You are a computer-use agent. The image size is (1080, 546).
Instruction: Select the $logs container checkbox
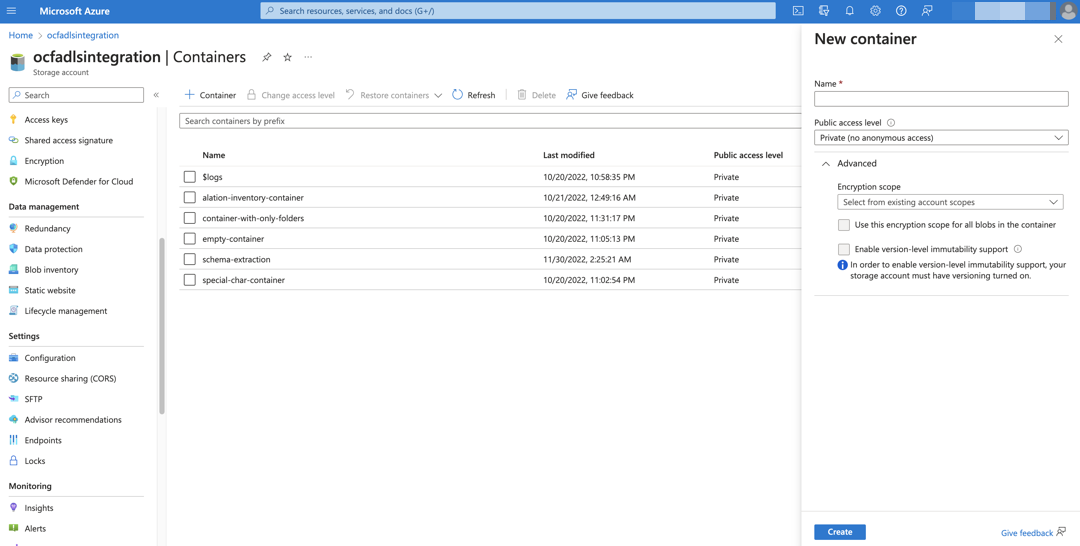[x=190, y=177]
